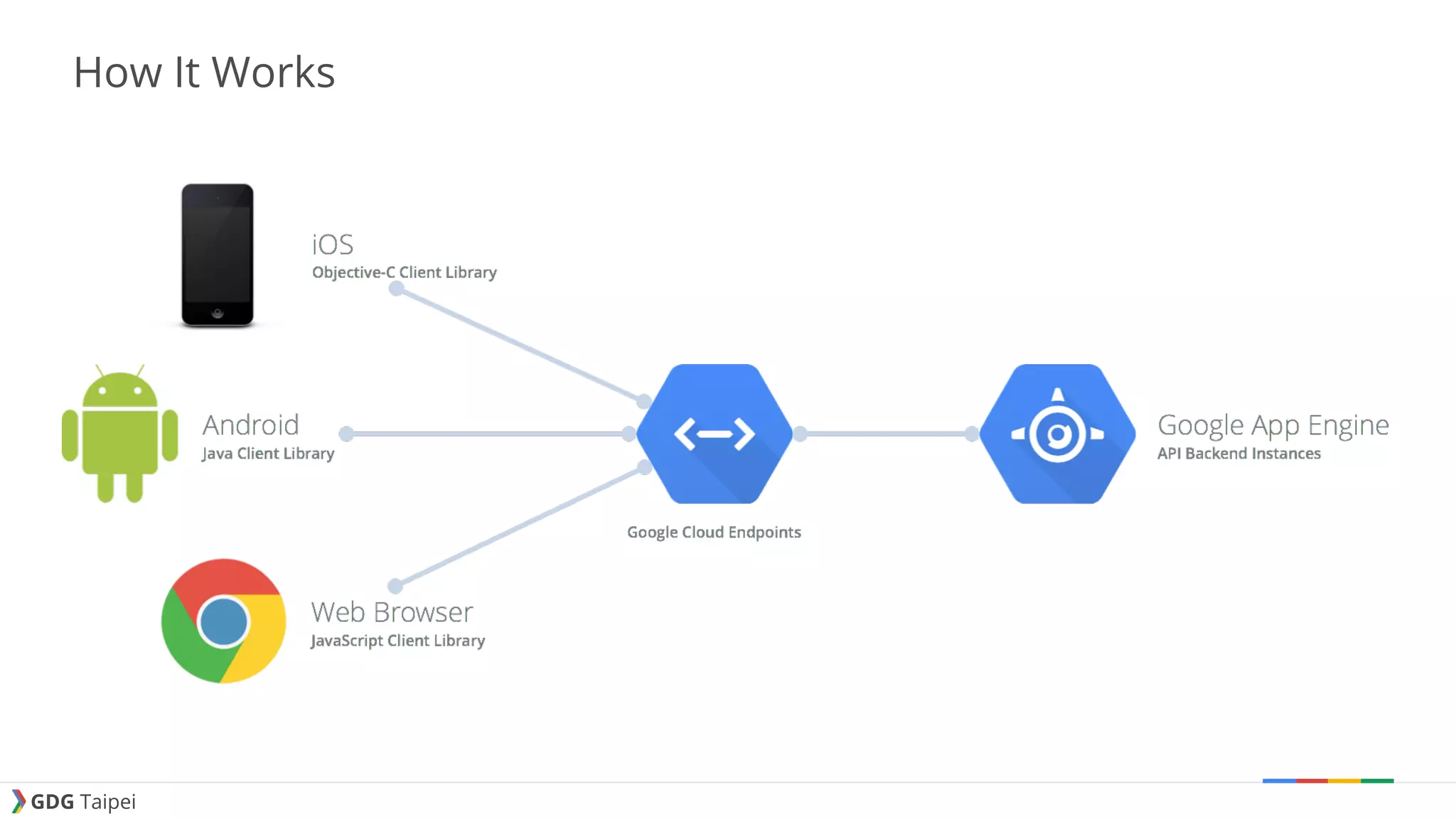Click the iOS heading text
Viewport: 1456px width, 819px height.
point(333,245)
